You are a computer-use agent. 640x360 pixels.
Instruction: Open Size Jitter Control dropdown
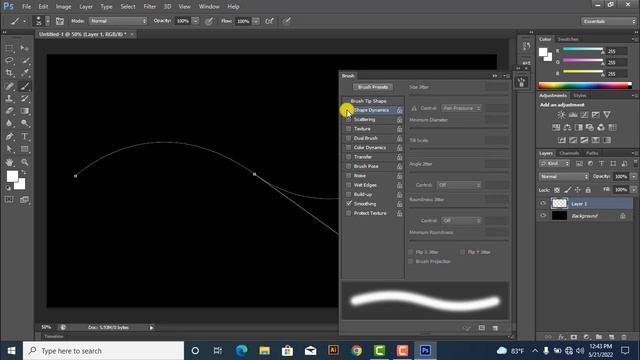(x=461, y=108)
